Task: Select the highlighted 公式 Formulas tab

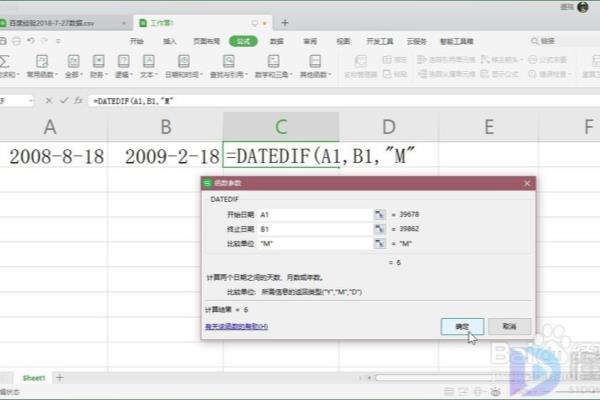Action: (243, 41)
